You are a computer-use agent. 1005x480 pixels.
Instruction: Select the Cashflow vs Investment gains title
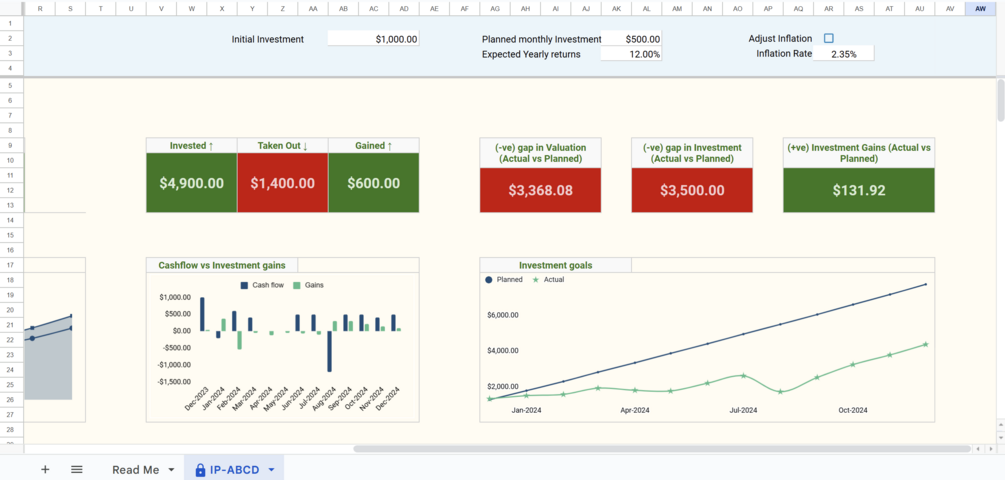pyautogui.click(x=222, y=265)
